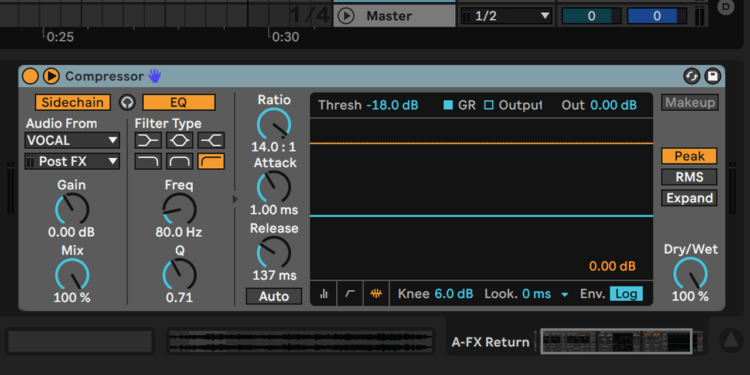Launch the Master scene play button

coord(346,16)
